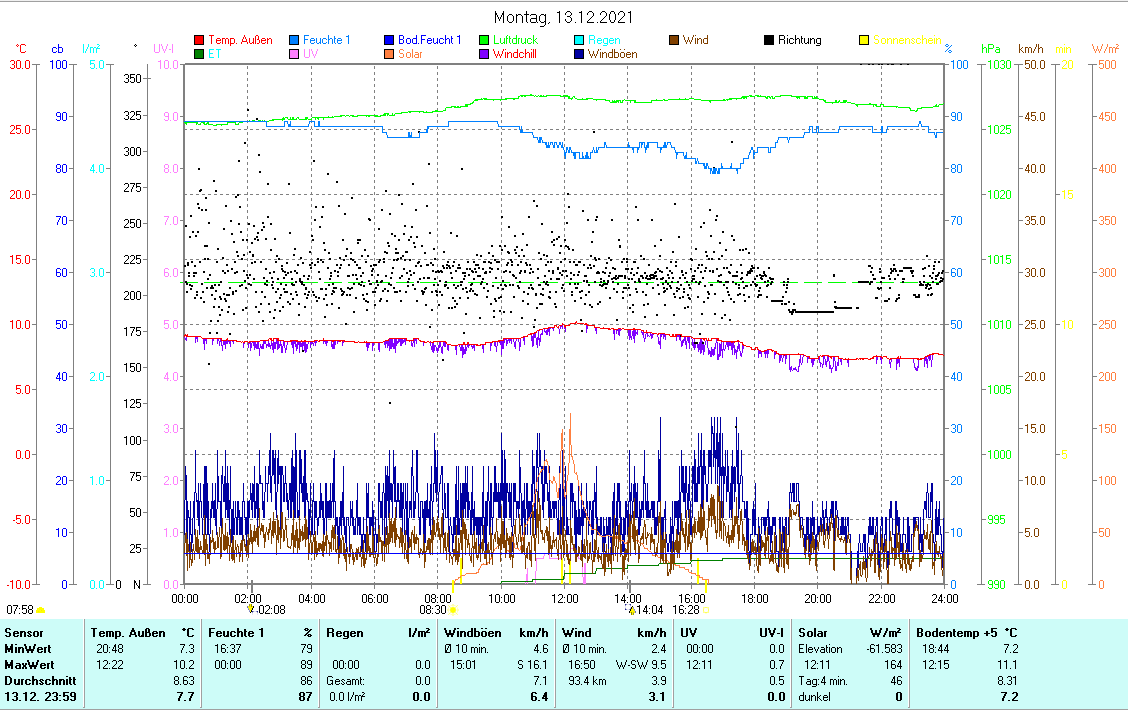Click the pink UV legend square

[x=294, y=54]
